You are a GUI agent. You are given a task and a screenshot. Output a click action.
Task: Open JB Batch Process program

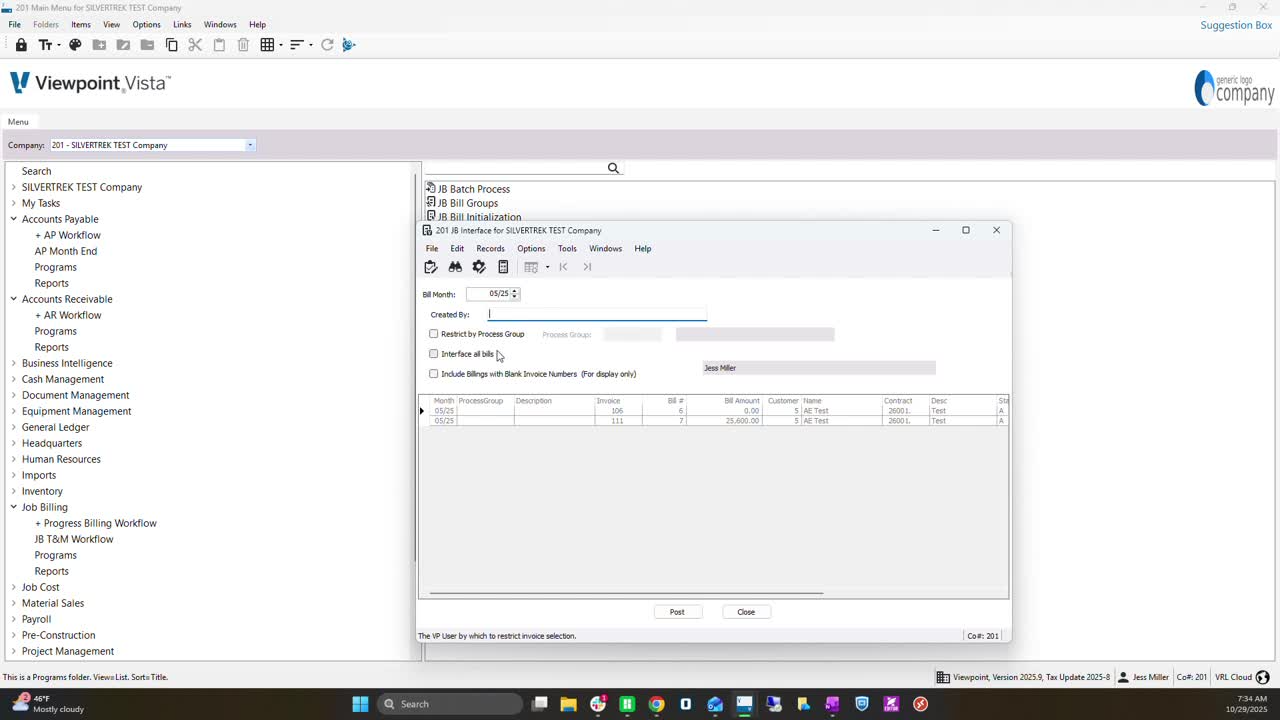tap(473, 189)
